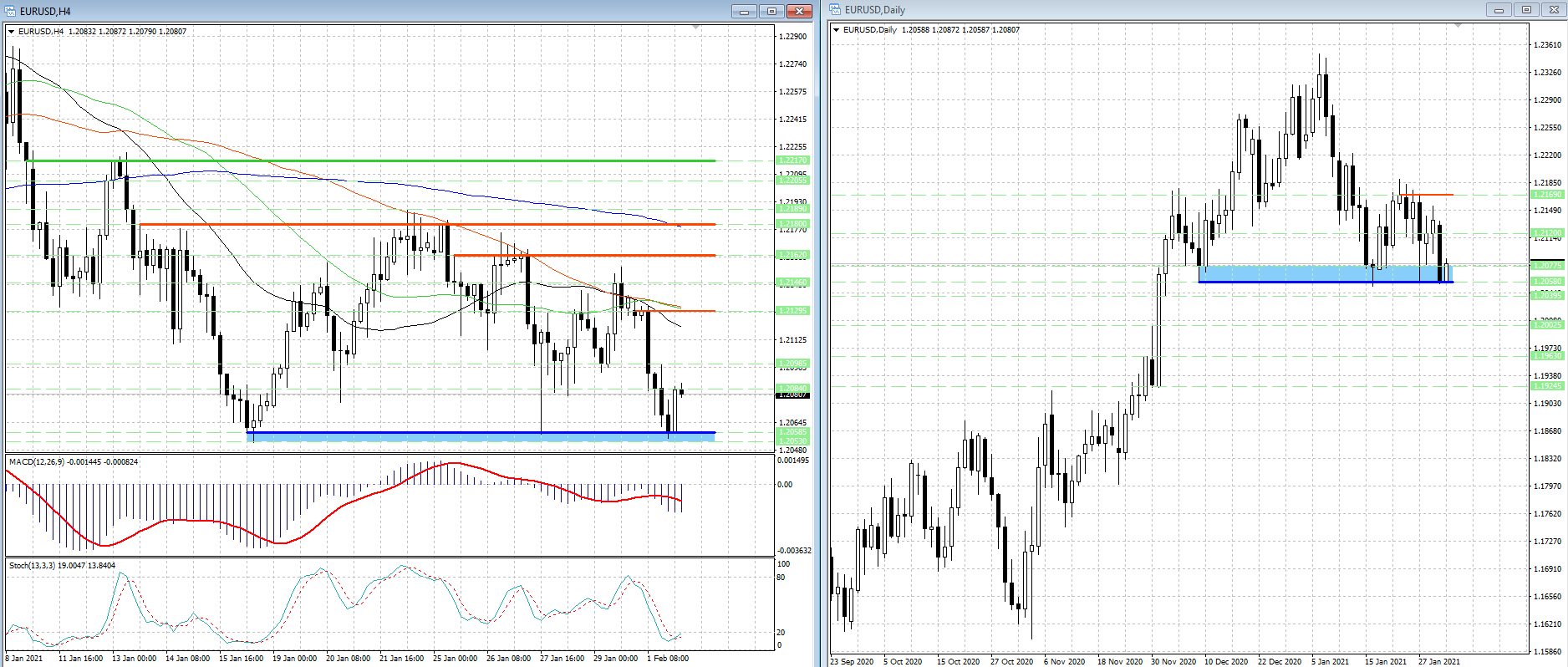Image resolution: width=1568 pixels, height=667 pixels.
Task: Click the EURUSD,Daily title bar text
Action: pos(874,10)
